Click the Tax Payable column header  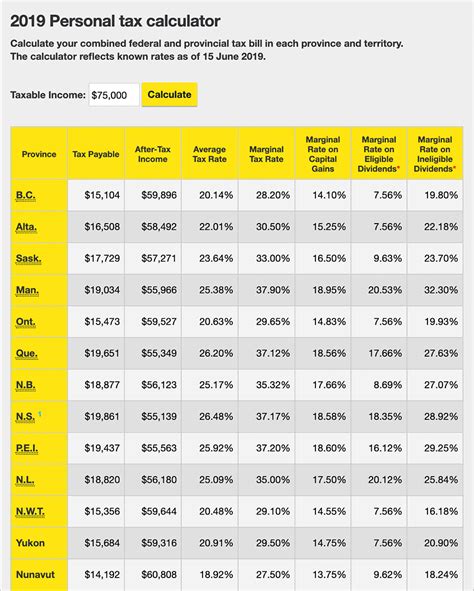point(96,154)
